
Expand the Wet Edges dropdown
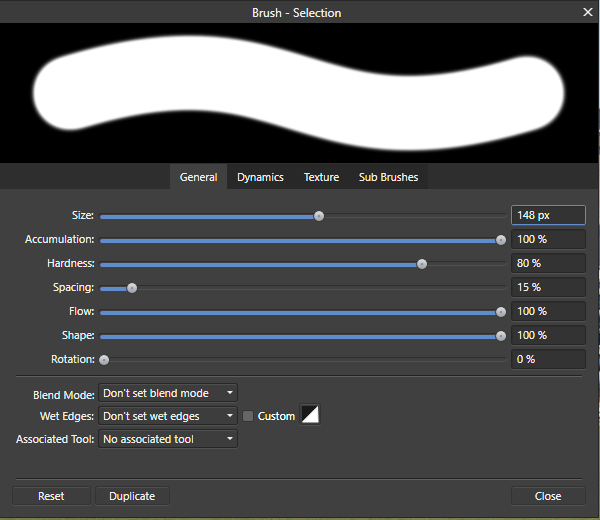168,416
